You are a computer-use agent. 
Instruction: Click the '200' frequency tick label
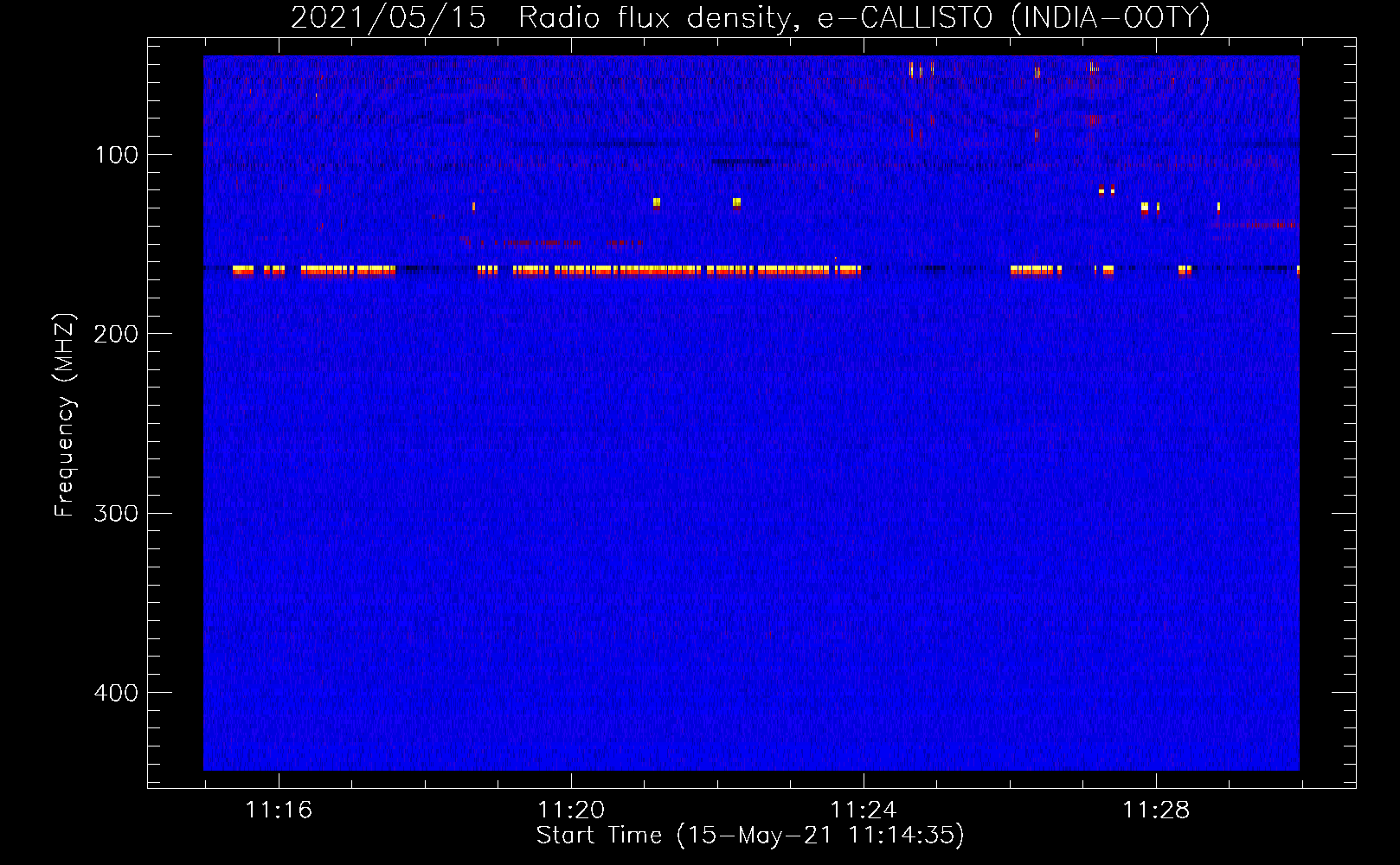[116, 334]
